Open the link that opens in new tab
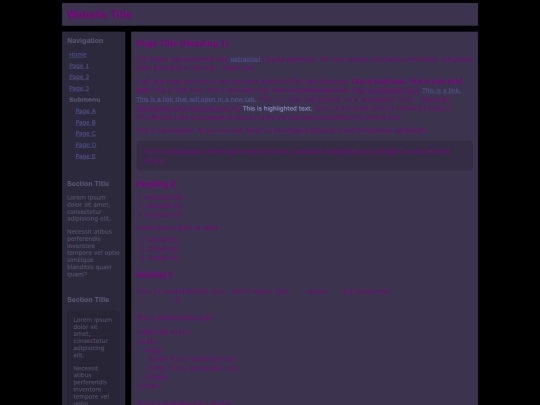The height and width of the screenshot is (405, 540). click(196, 99)
